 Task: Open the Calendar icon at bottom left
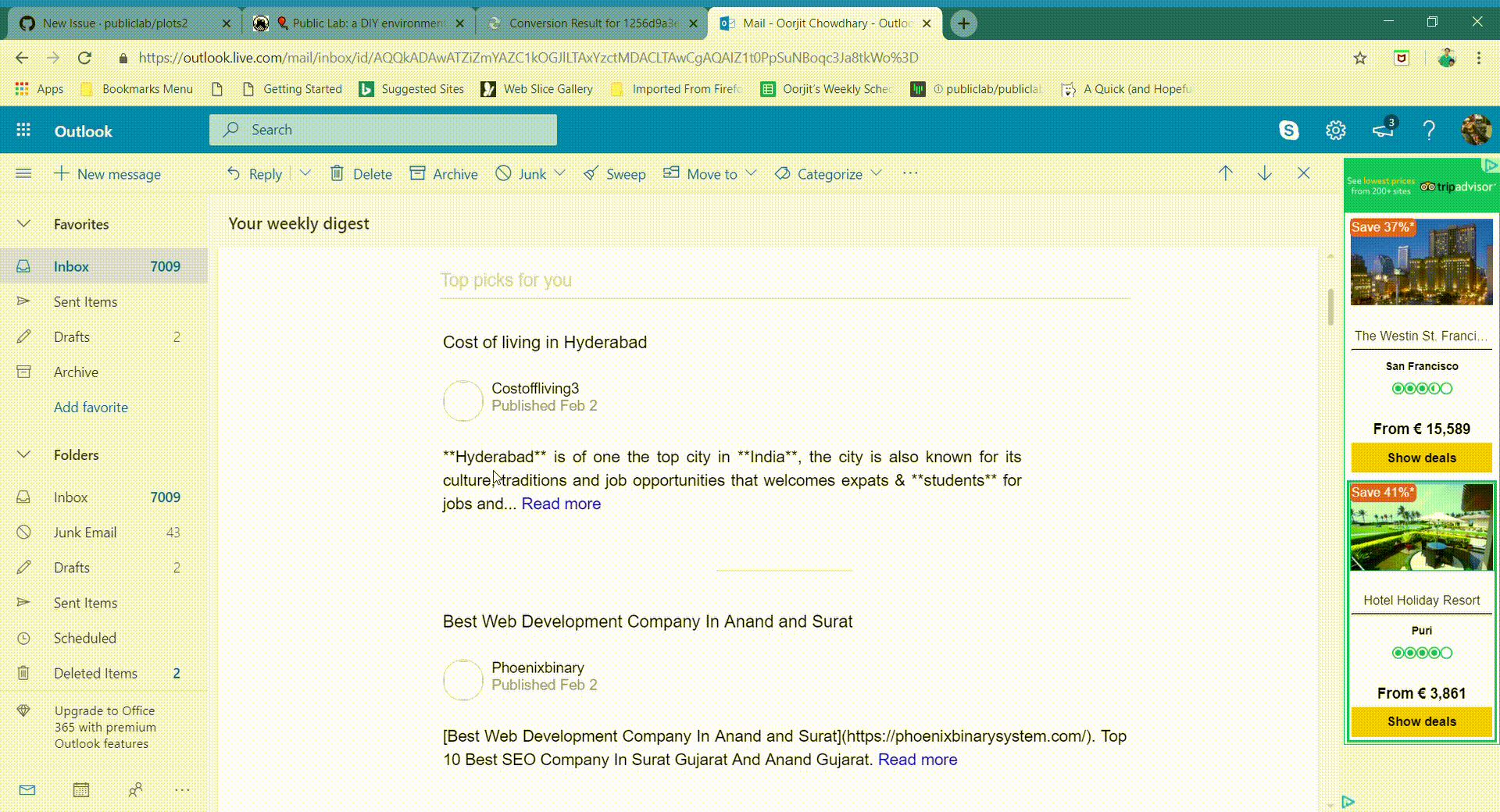click(80, 790)
